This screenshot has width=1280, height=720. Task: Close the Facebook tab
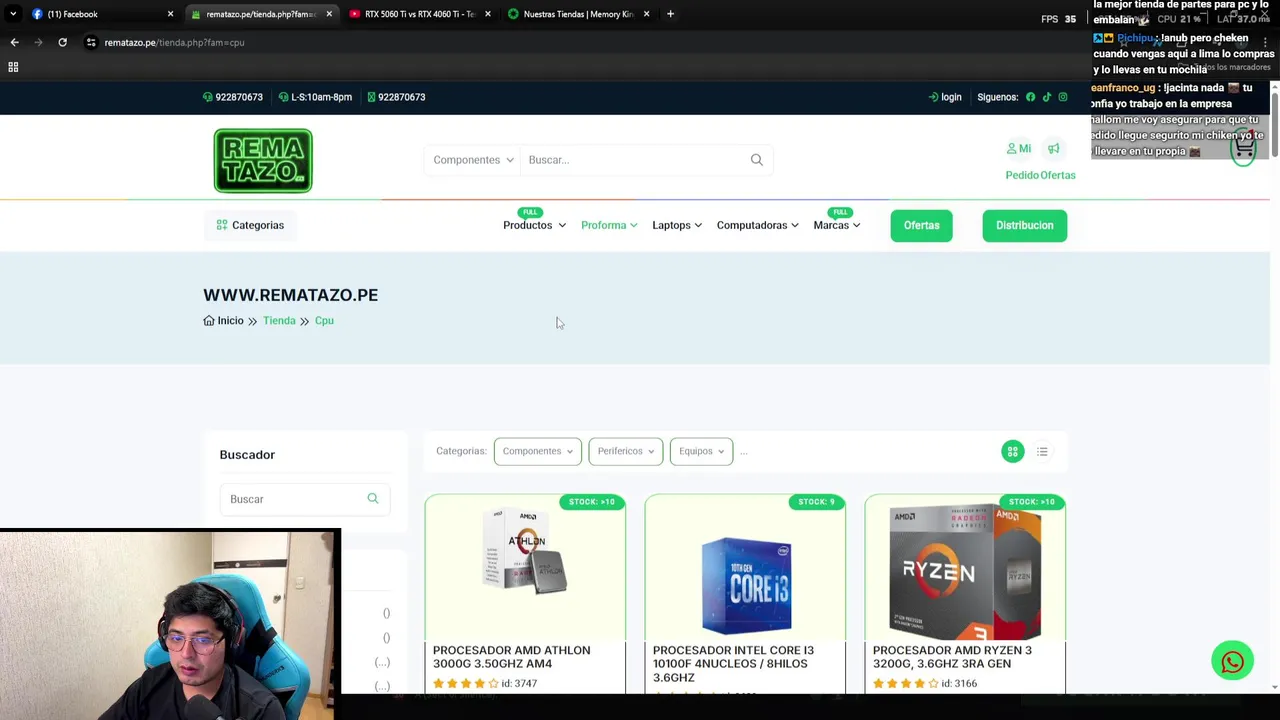point(170,14)
